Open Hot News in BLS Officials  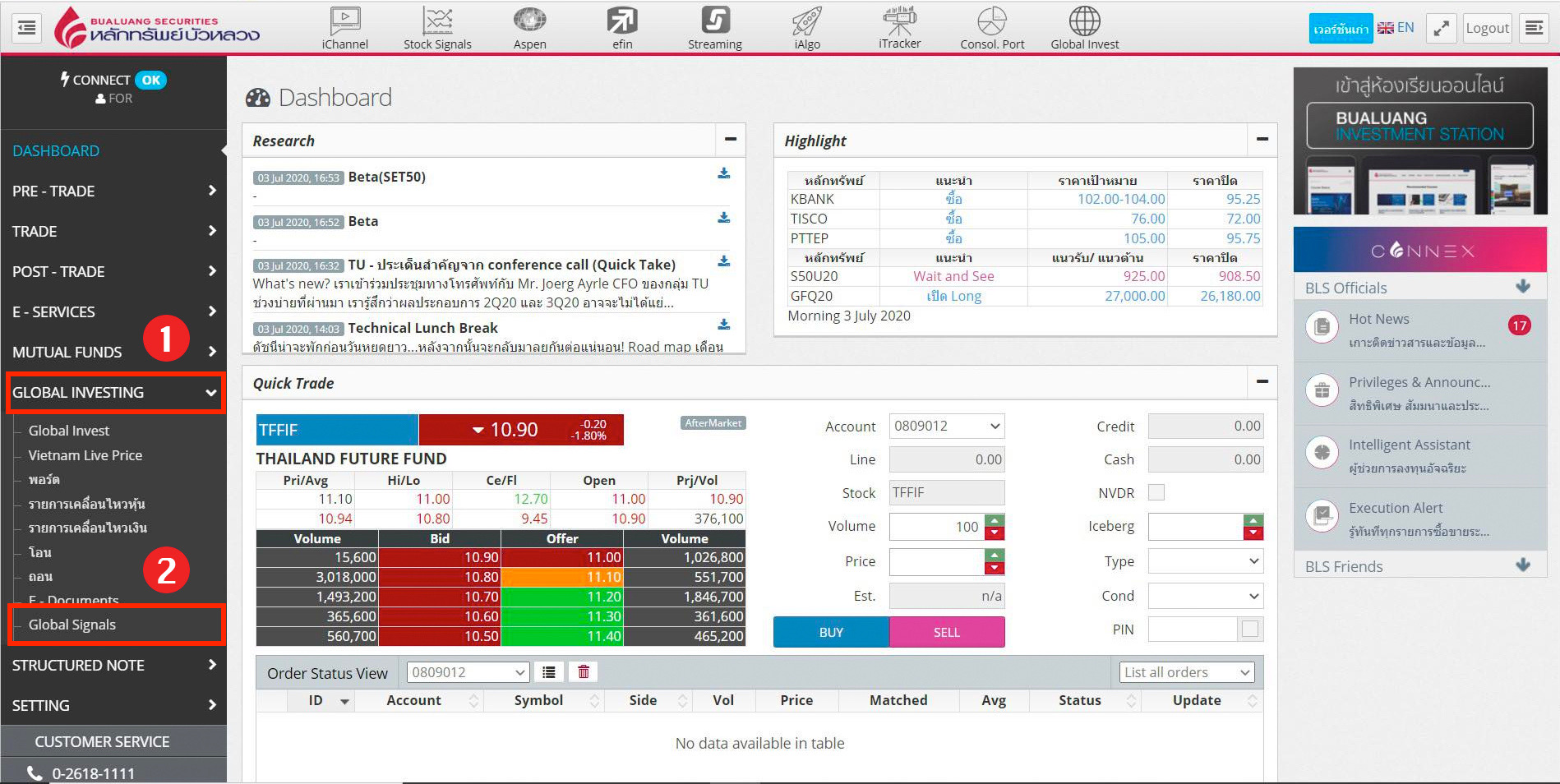[x=1420, y=330]
